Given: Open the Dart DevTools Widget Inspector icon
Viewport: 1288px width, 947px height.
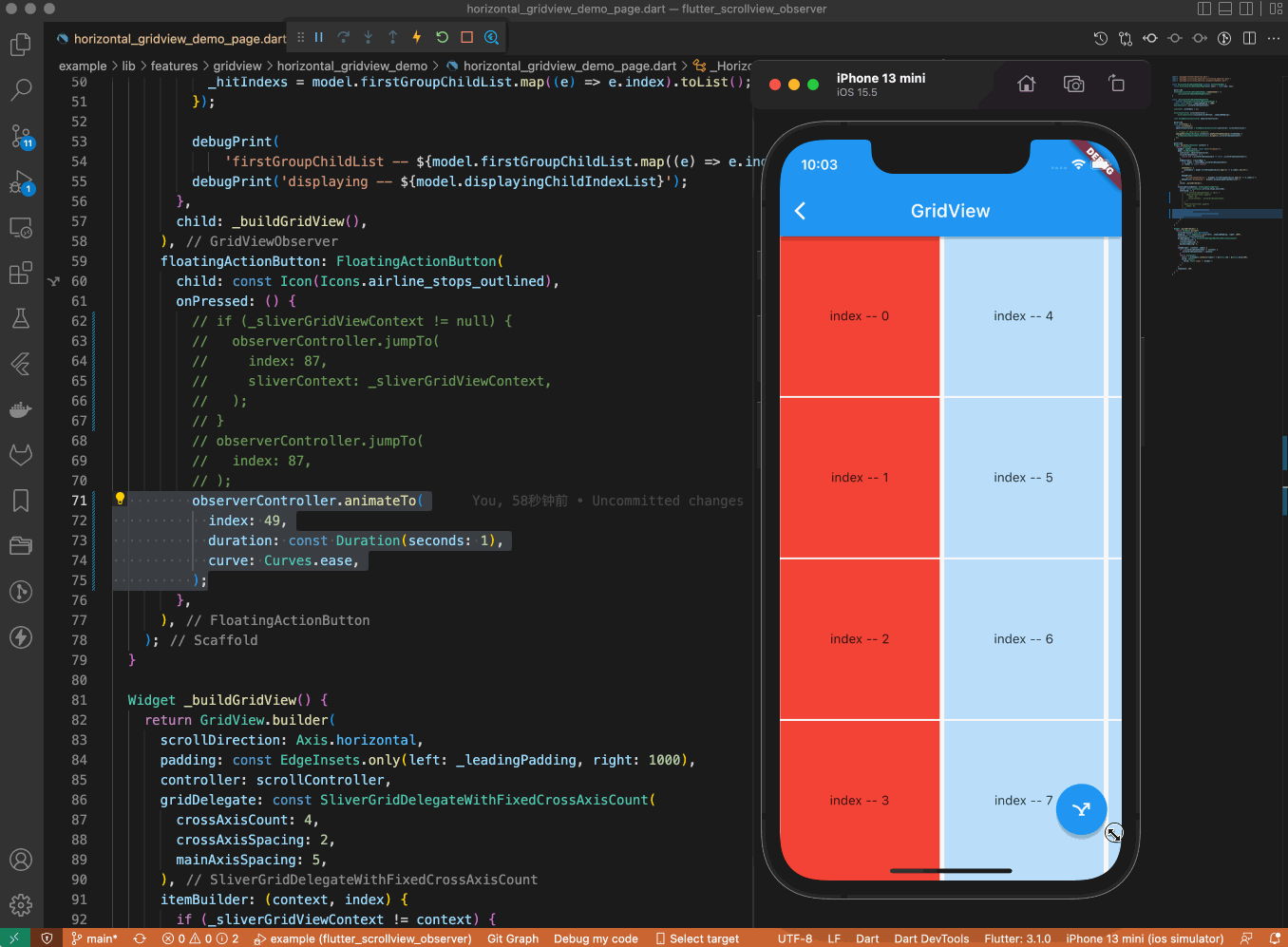Looking at the screenshot, I should pyautogui.click(x=491, y=37).
